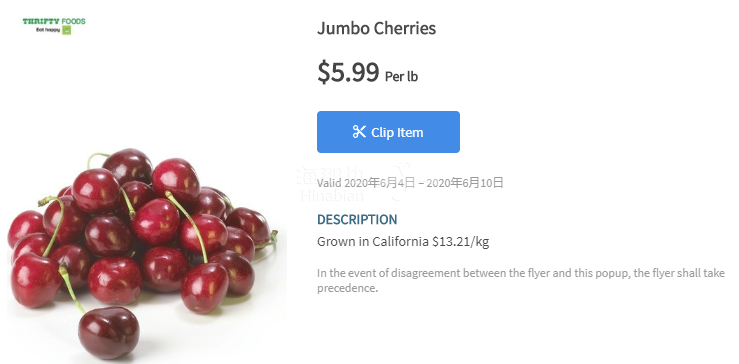The width and height of the screenshot is (739, 364).
Task: Click the Grown in California description line
Action: [x=403, y=242]
